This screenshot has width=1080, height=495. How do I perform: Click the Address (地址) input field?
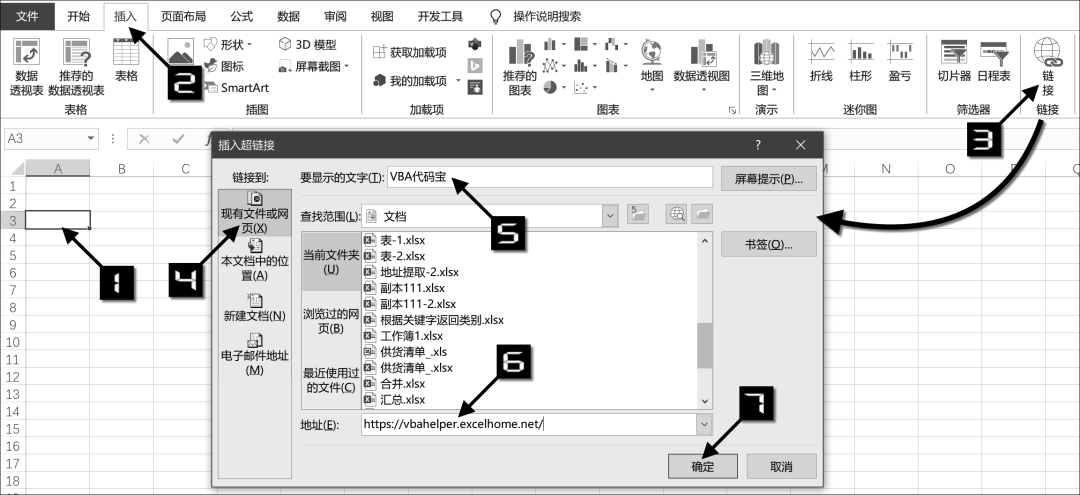528,424
